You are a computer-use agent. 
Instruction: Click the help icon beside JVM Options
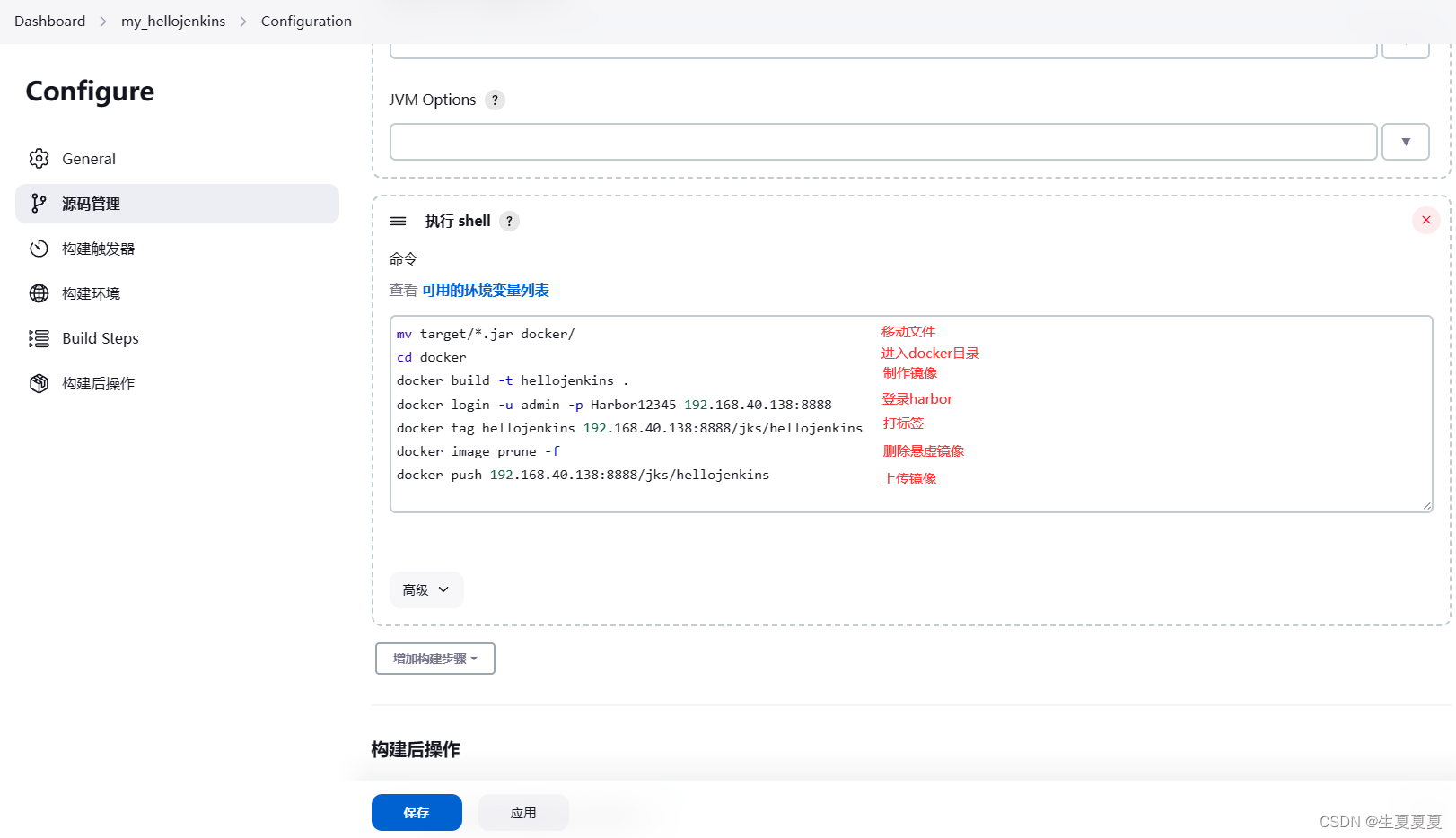pyautogui.click(x=495, y=100)
